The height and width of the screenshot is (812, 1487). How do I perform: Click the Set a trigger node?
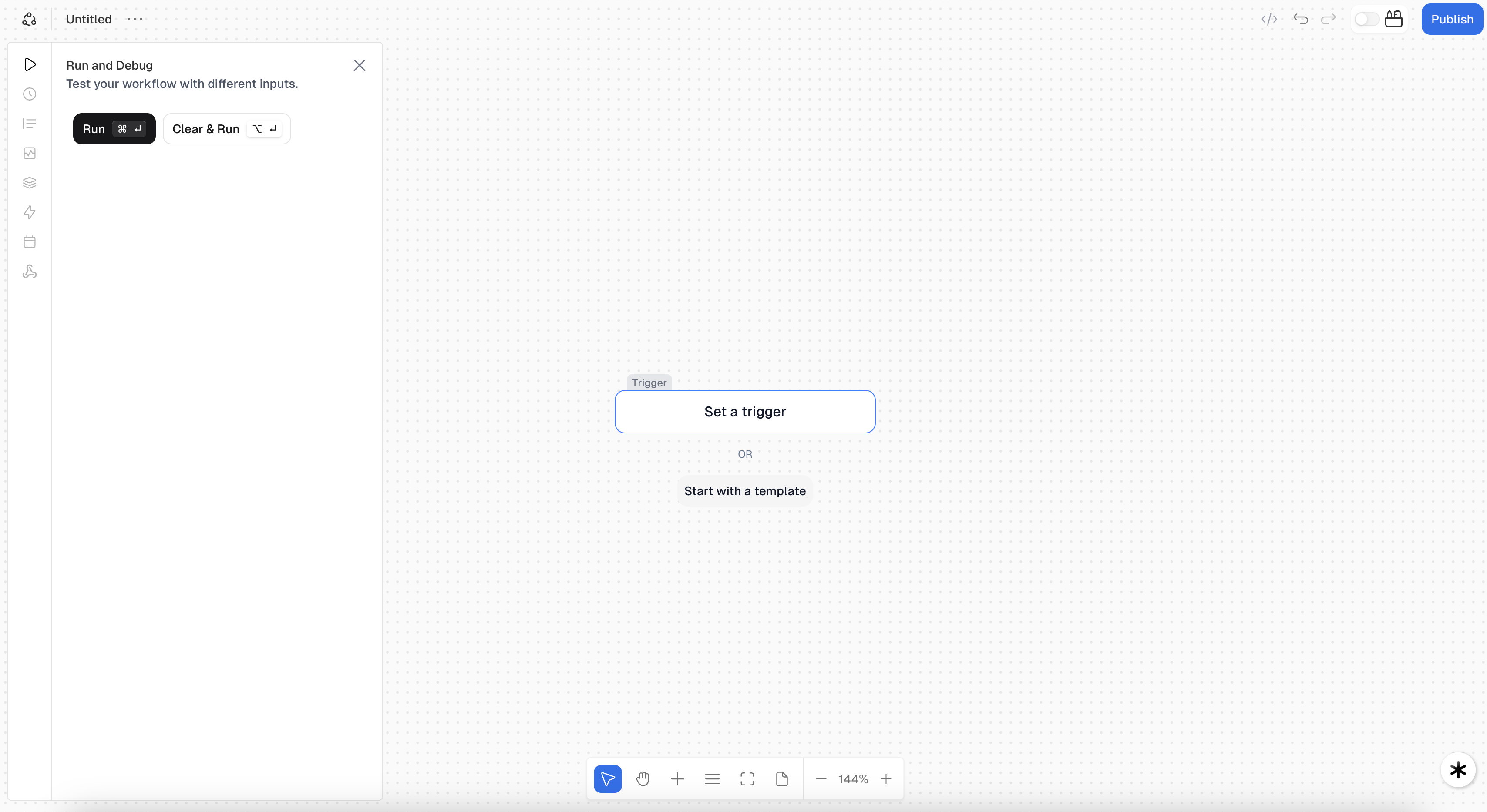tap(745, 412)
